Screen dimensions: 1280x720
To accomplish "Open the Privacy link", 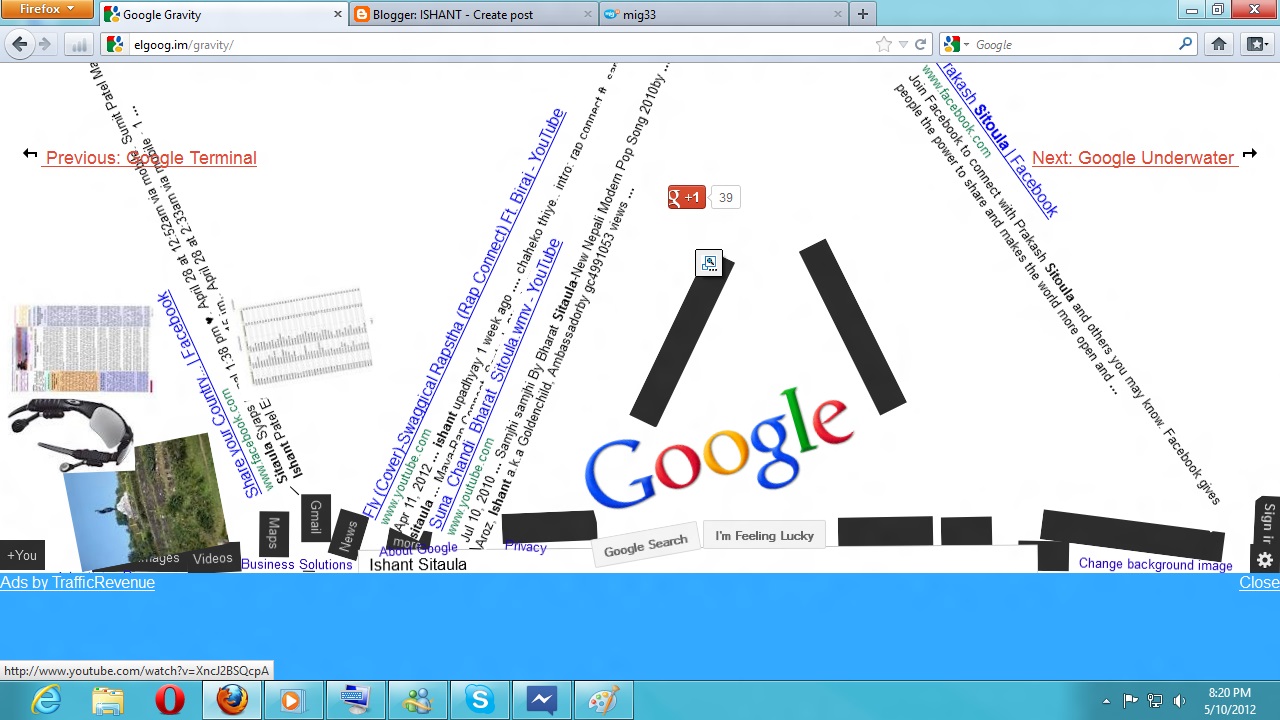I will tap(526, 547).
